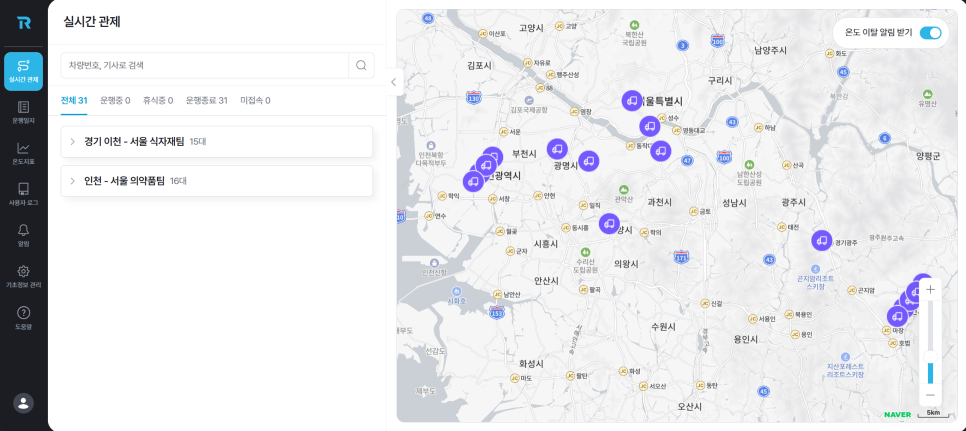Toggle 온도 이탈 알림 받기 switch
966x431 pixels.
930,33
